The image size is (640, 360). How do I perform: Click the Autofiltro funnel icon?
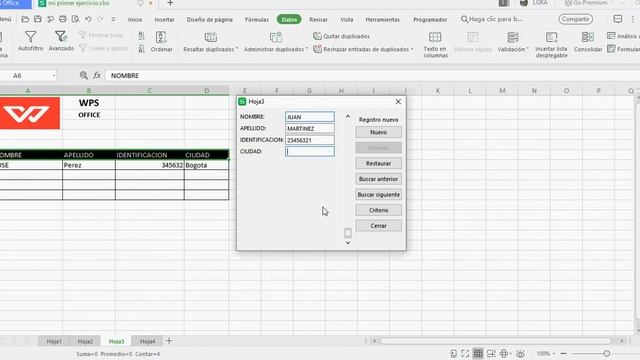click(x=30, y=37)
